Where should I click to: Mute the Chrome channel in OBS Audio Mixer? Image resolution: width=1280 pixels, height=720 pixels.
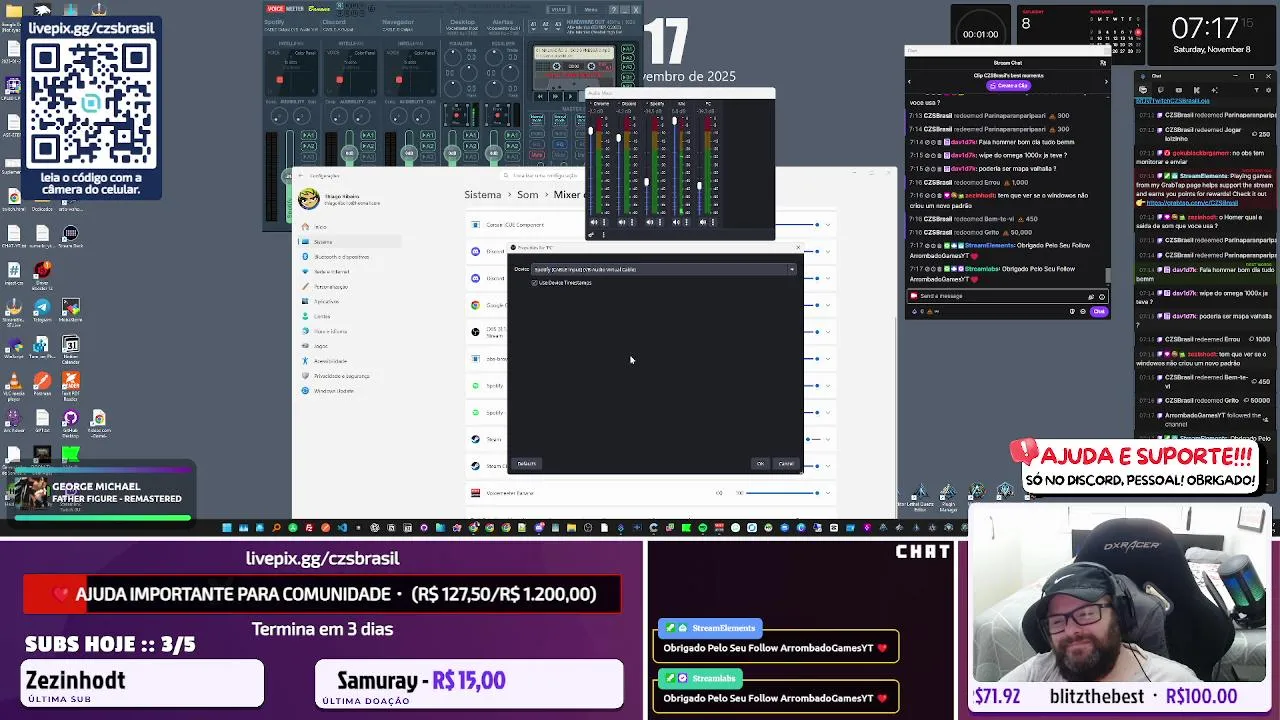(594, 222)
